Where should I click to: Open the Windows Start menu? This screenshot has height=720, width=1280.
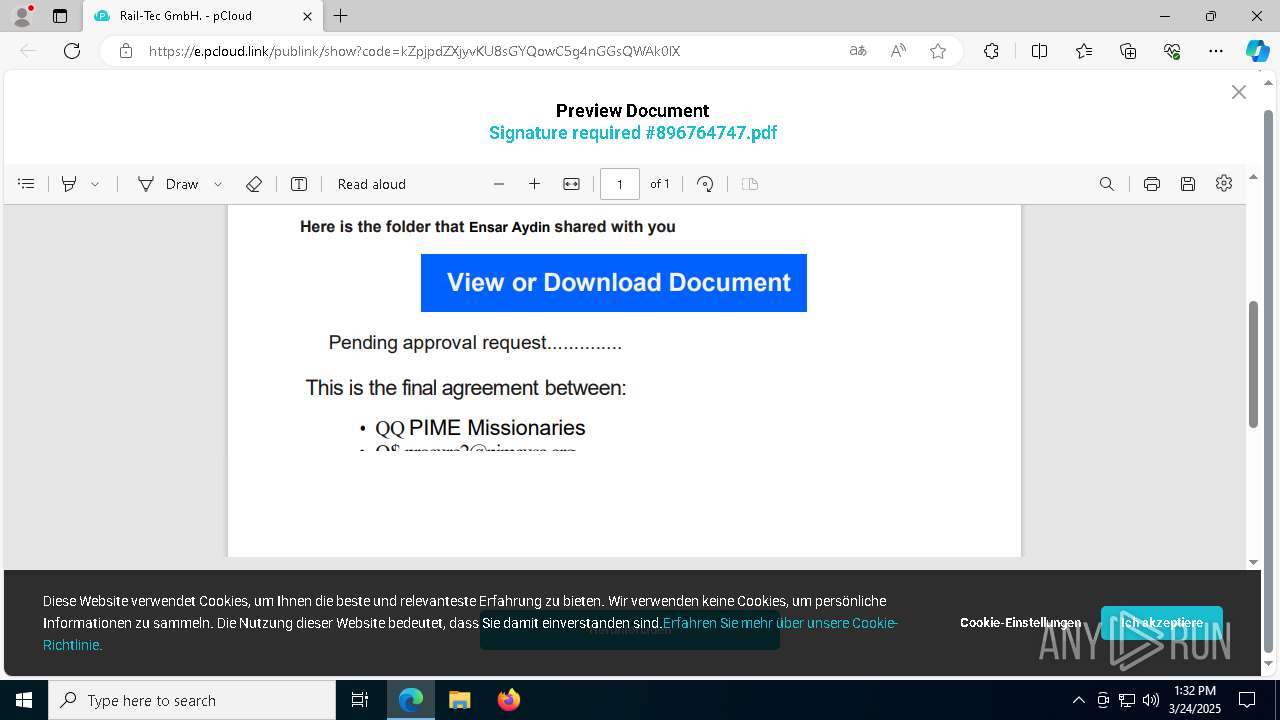click(x=24, y=700)
